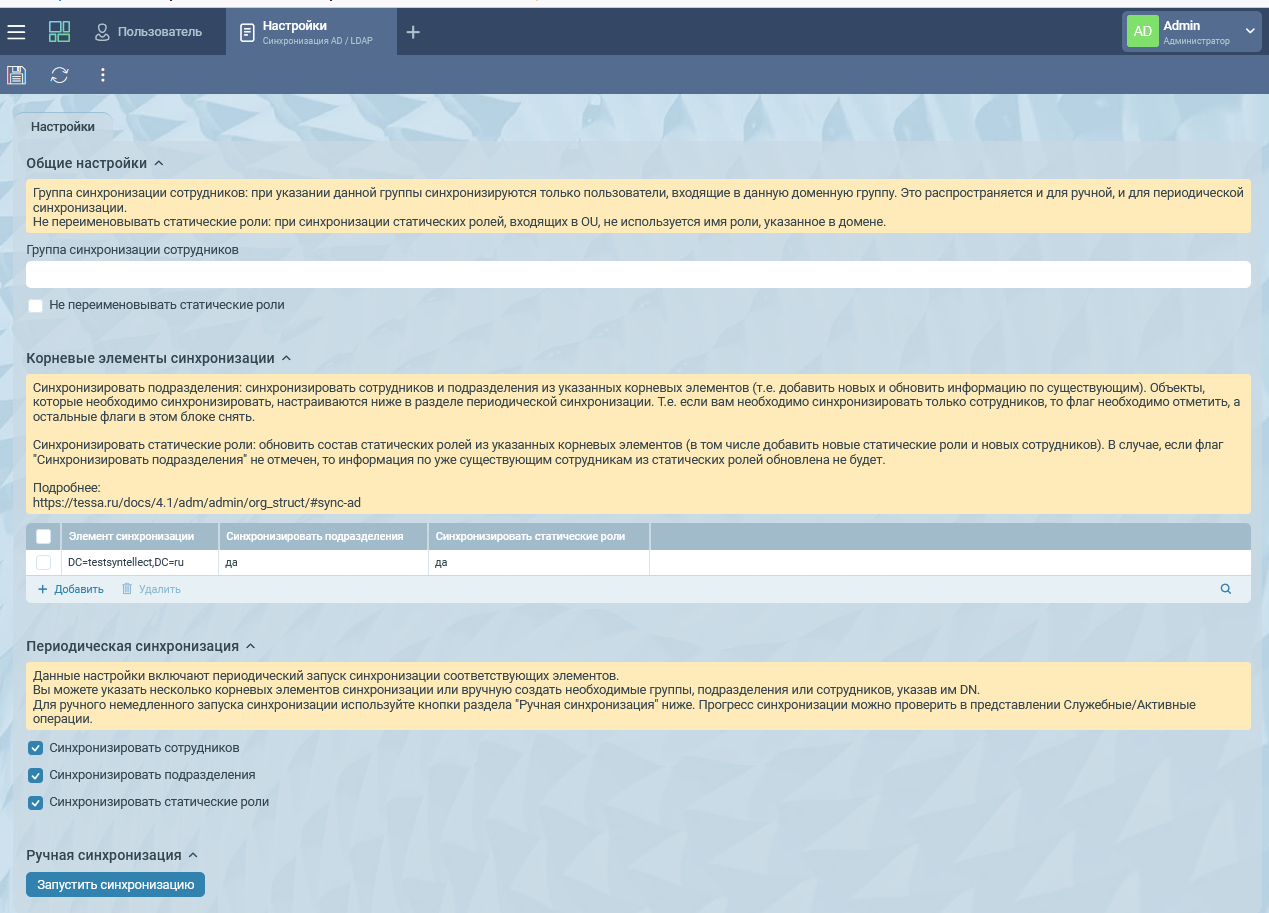
Task: Open the Admin account dropdown arrow
Action: [1250, 32]
